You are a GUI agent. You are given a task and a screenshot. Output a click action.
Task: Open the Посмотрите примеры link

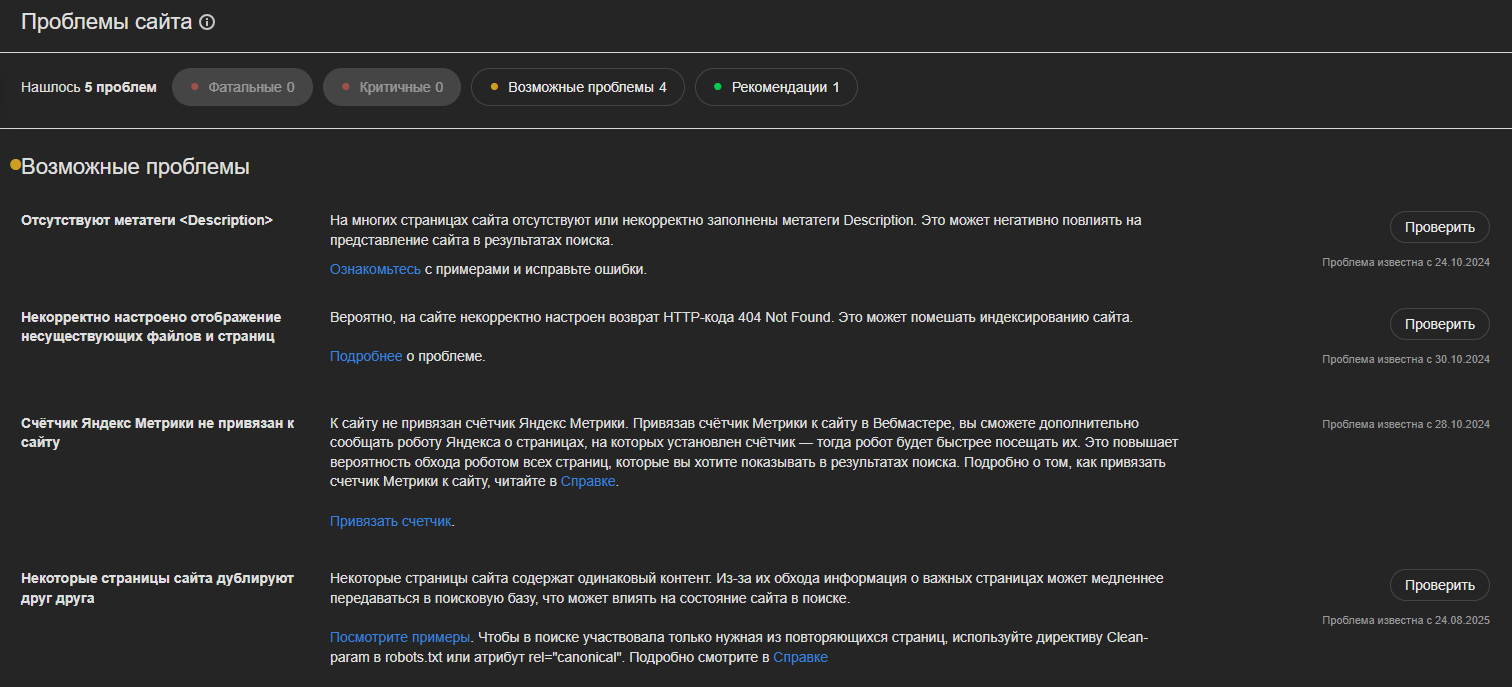tap(400, 637)
